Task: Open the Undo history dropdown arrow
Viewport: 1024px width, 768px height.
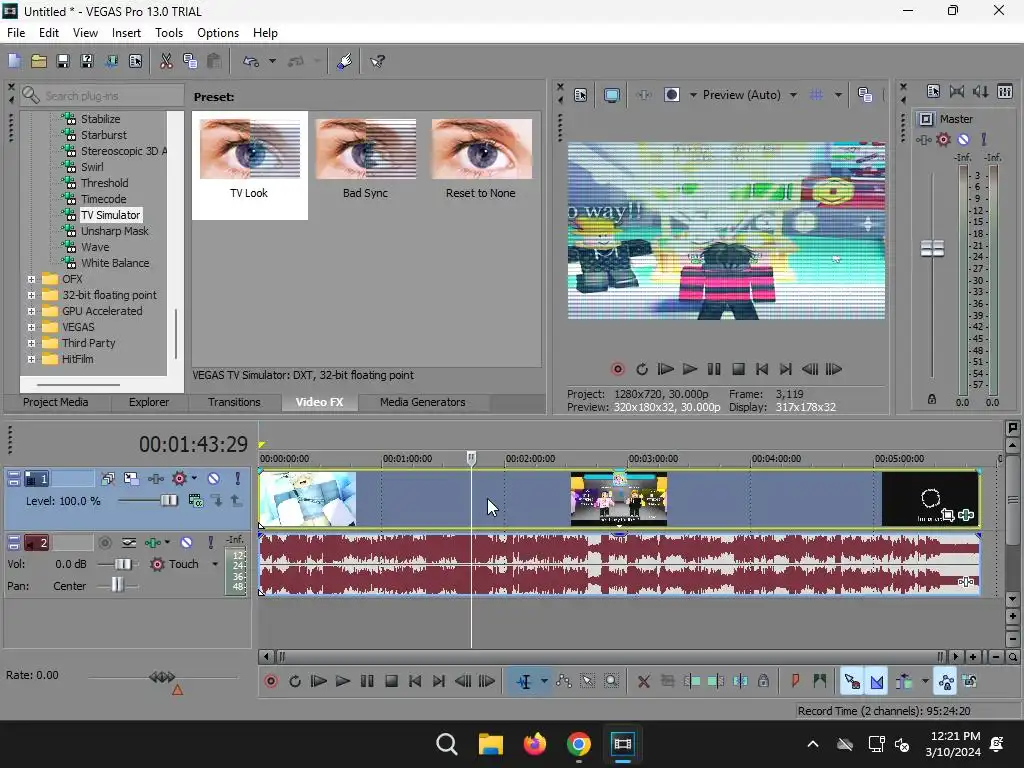Action: [x=272, y=61]
